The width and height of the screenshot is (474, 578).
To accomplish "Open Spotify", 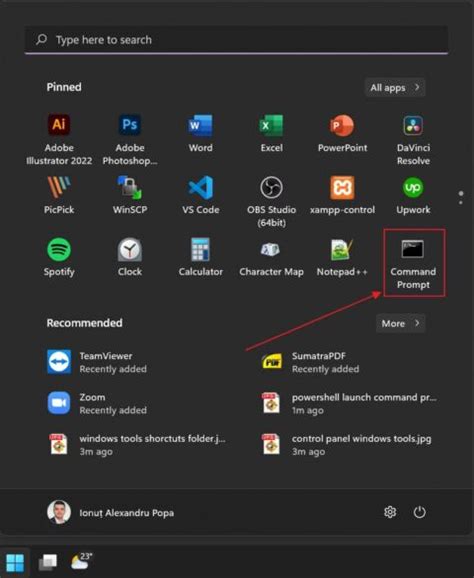I will (x=59, y=257).
